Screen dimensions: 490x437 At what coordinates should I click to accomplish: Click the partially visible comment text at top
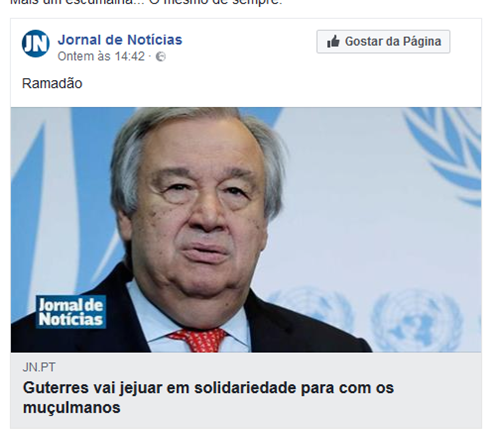pos(146,3)
